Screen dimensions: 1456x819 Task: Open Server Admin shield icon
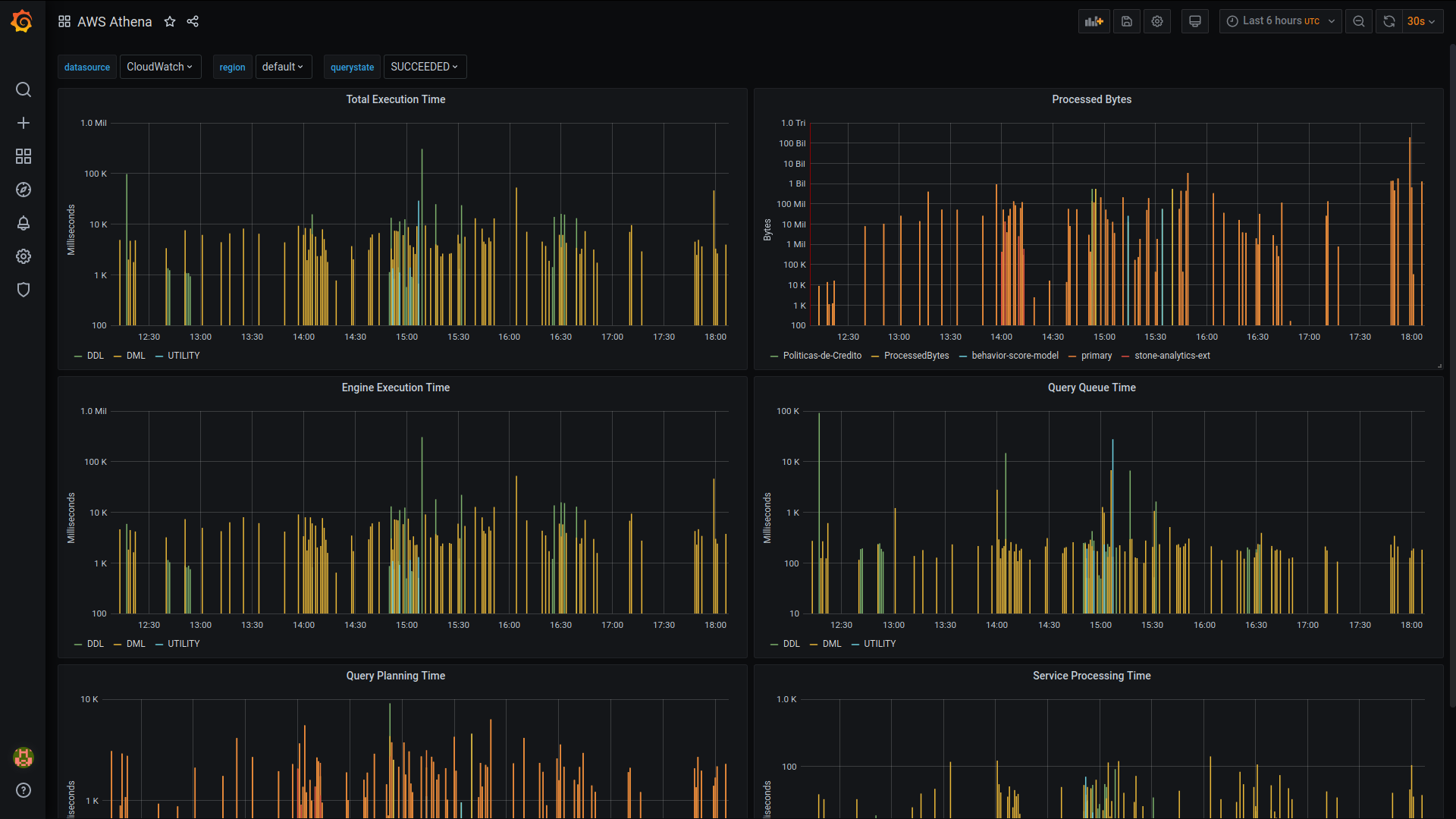point(24,290)
